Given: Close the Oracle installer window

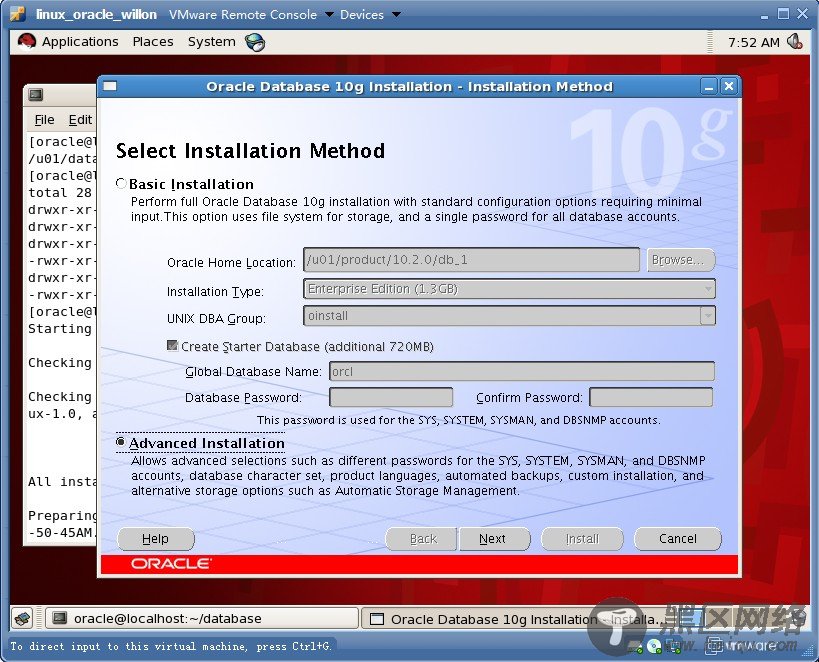Looking at the screenshot, I should [729, 86].
